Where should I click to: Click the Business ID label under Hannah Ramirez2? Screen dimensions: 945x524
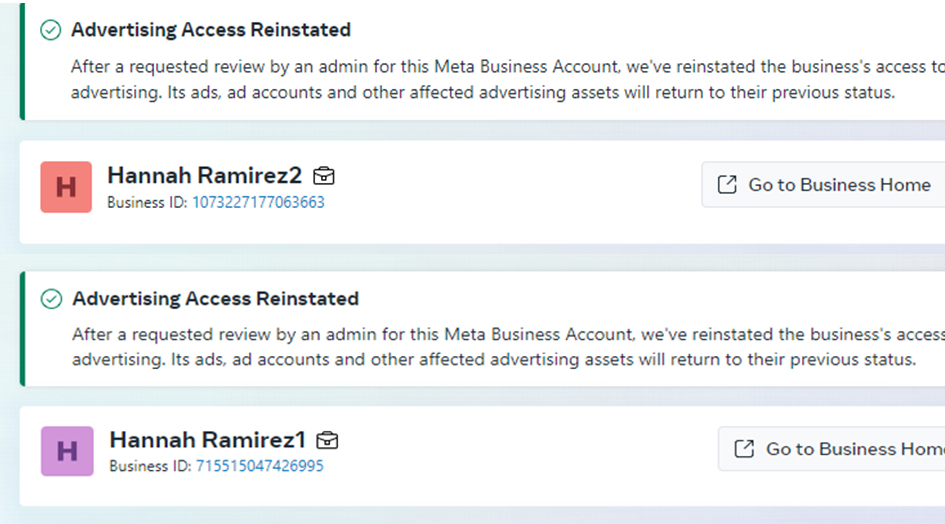[x=147, y=202]
